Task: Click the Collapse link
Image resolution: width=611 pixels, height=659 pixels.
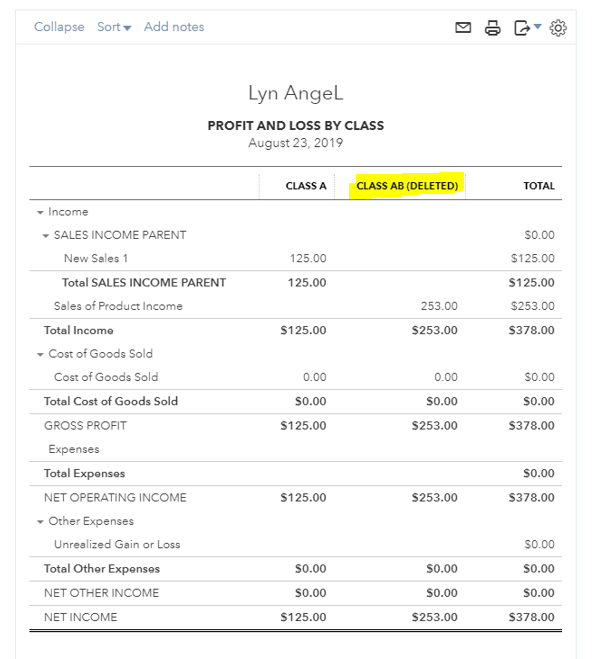Action: pyautogui.click(x=59, y=27)
